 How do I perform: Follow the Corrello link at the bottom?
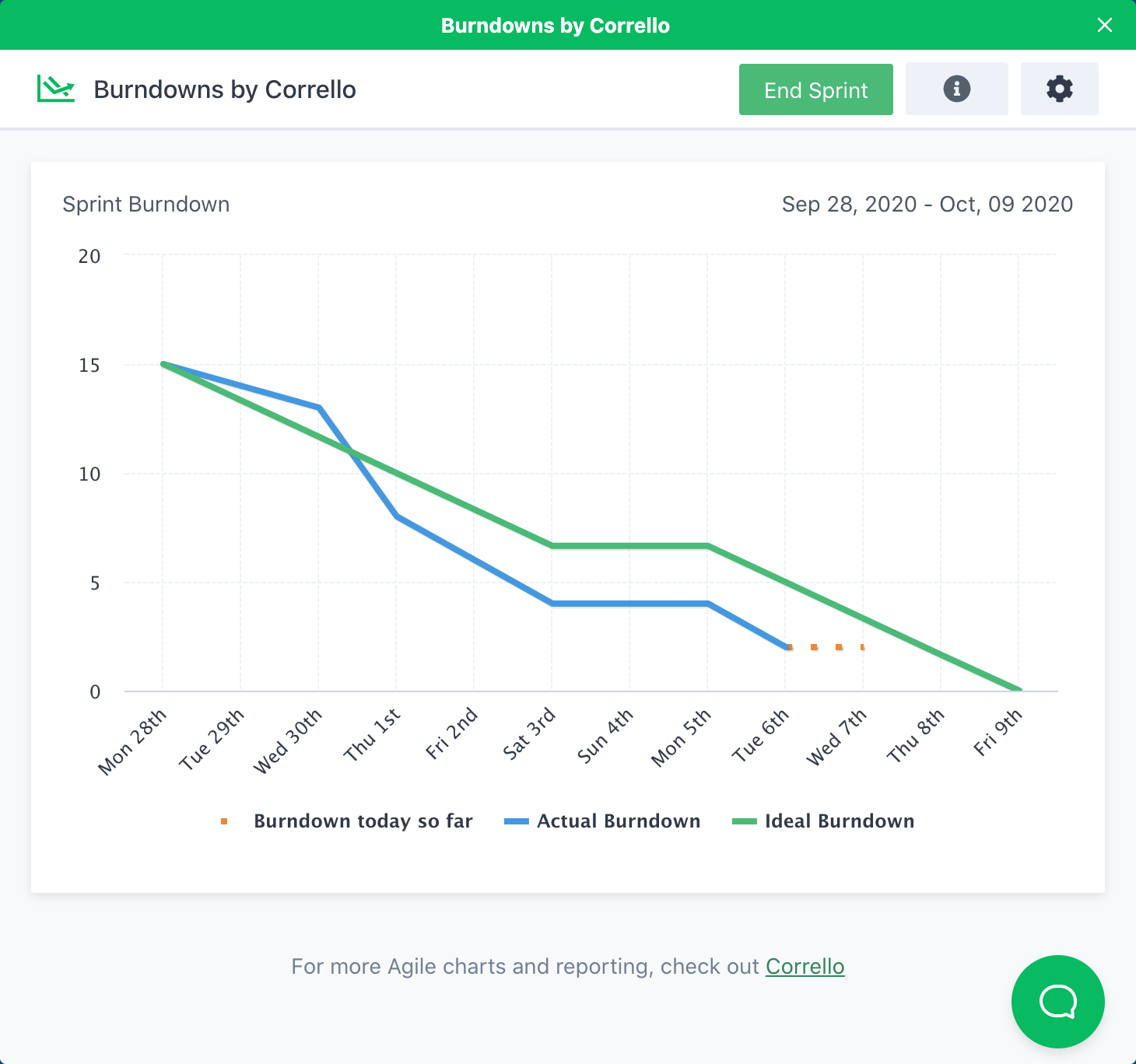coord(805,966)
